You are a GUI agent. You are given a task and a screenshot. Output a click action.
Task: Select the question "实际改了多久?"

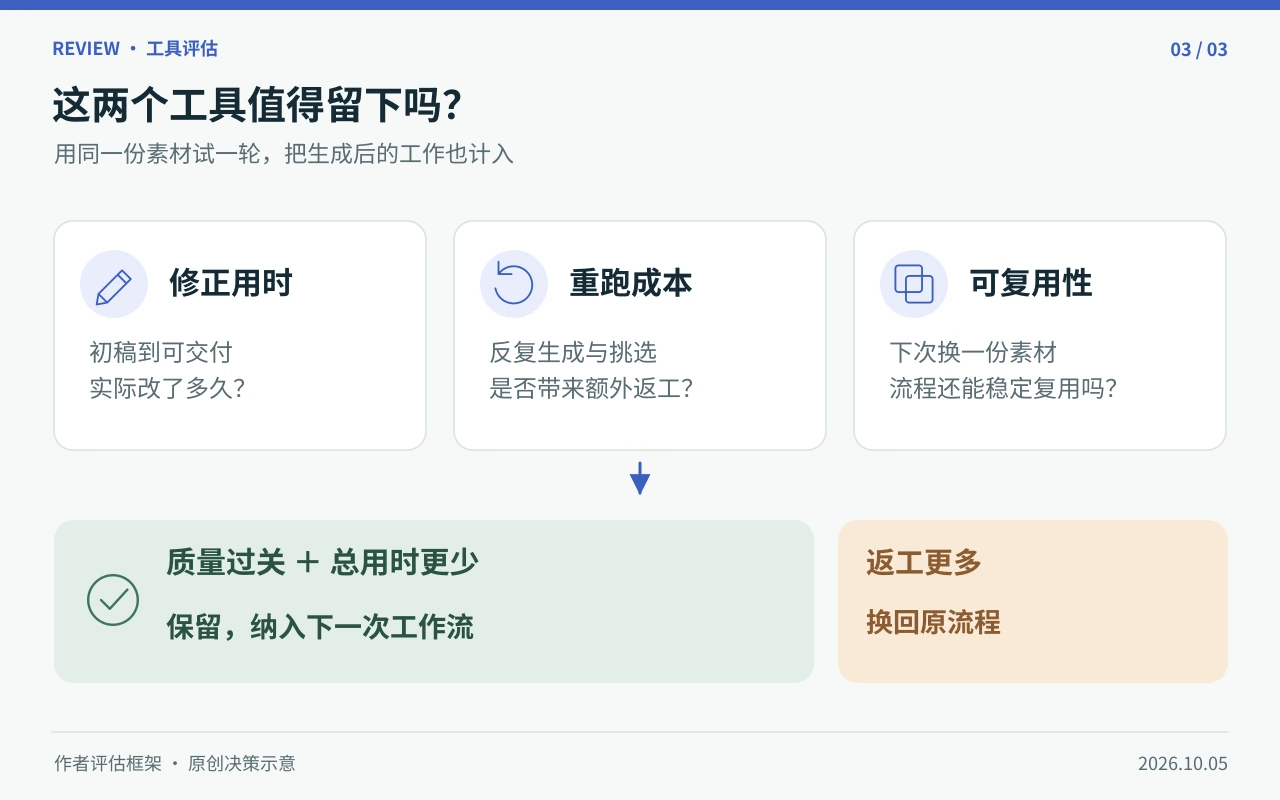167,388
